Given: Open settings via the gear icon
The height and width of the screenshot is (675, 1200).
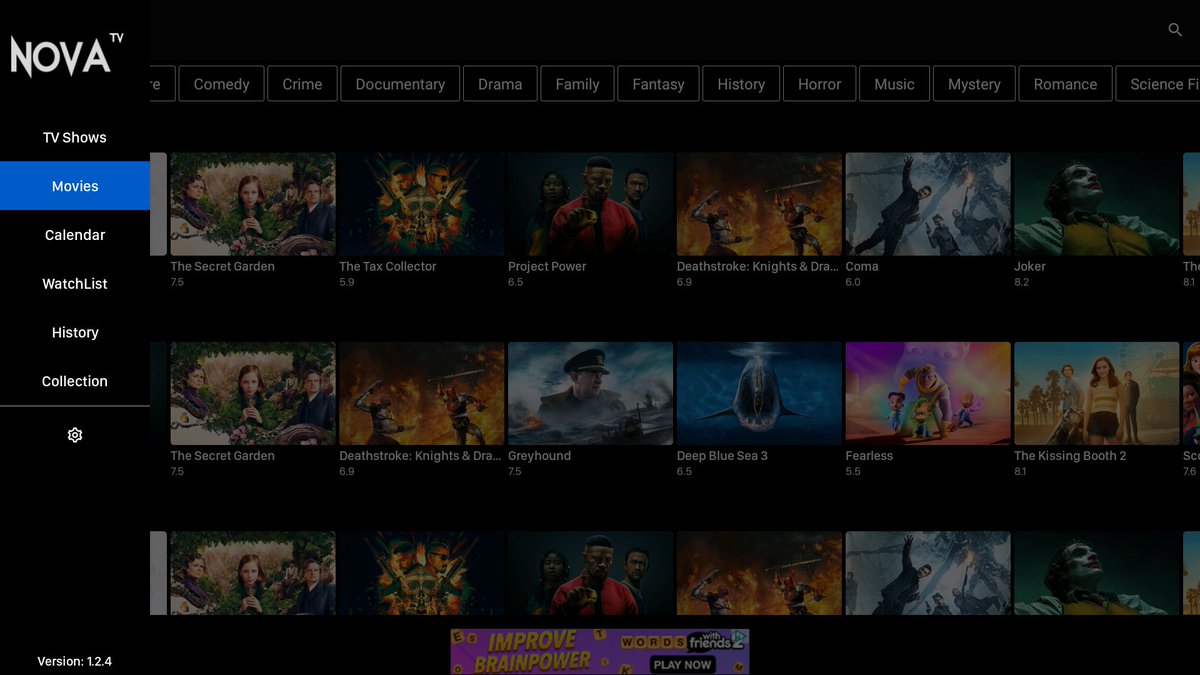Looking at the screenshot, I should tap(74, 435).
